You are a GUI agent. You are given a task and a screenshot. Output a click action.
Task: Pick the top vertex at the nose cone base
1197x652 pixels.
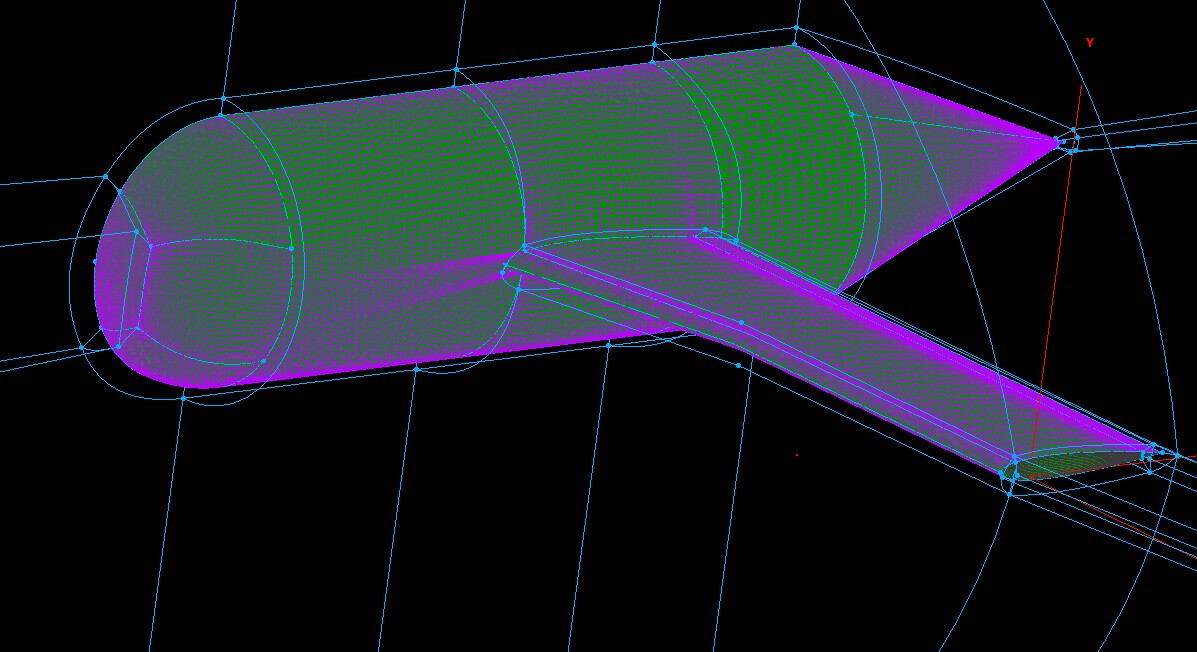795,44
